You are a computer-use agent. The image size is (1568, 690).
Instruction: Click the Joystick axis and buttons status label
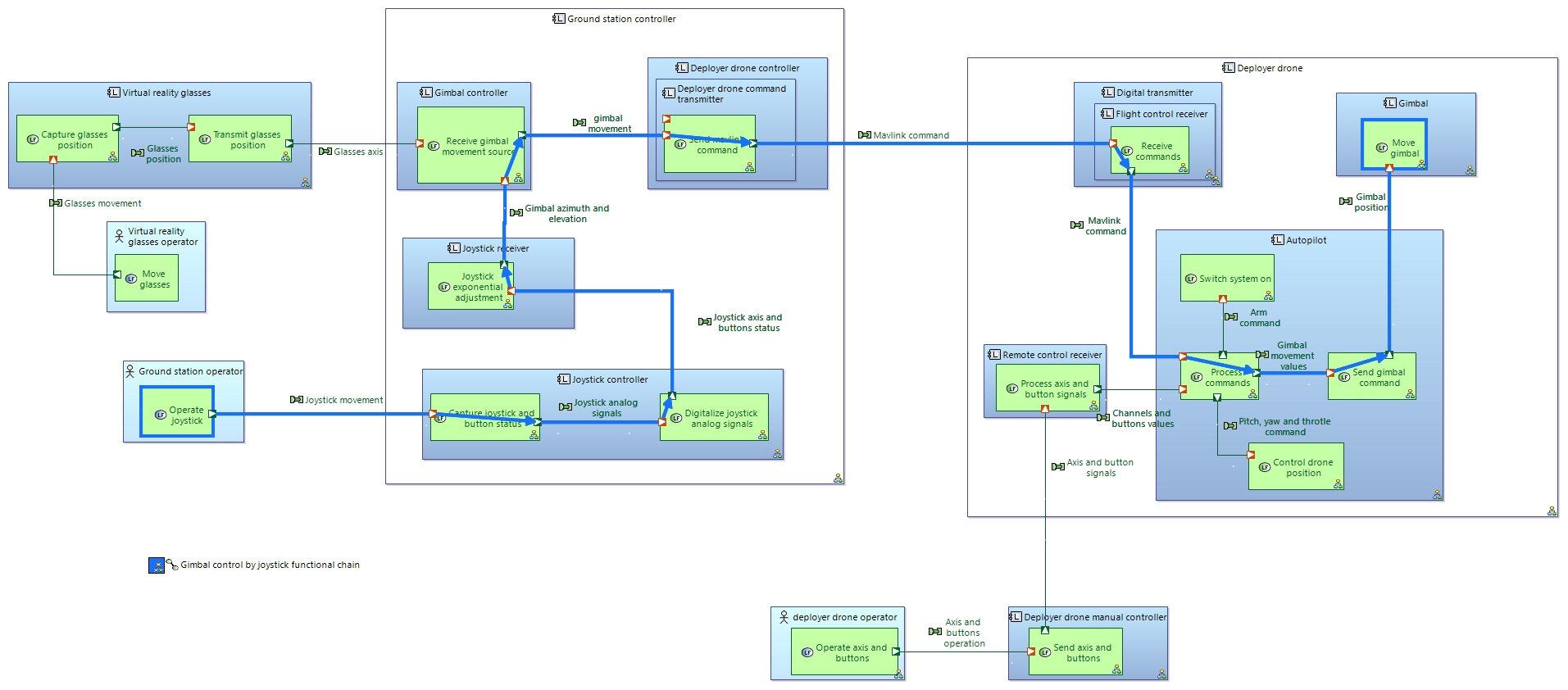pyautogui.click(x=748, y=323)
